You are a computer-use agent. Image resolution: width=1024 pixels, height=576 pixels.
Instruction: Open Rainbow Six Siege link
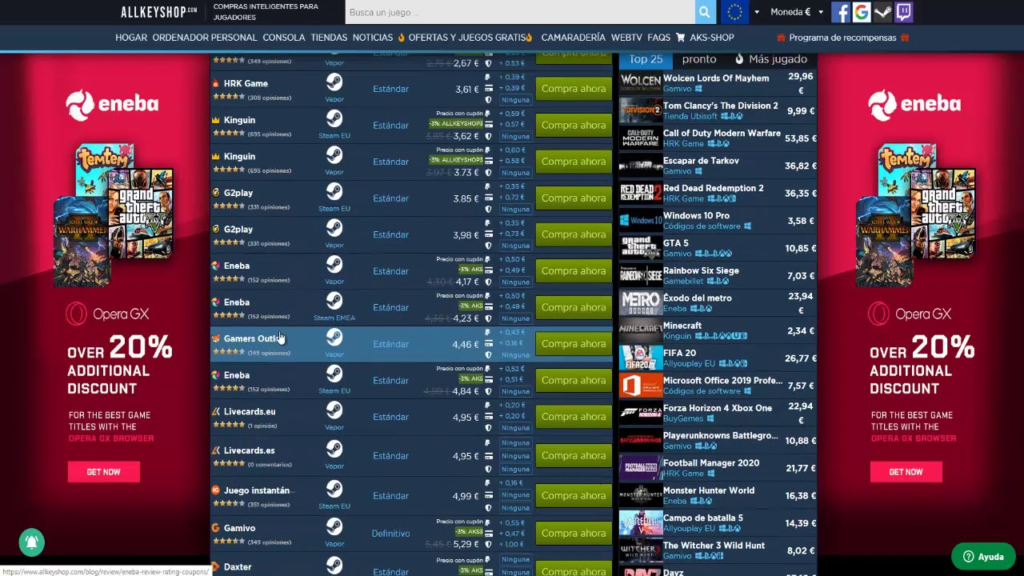coord(701,270)
